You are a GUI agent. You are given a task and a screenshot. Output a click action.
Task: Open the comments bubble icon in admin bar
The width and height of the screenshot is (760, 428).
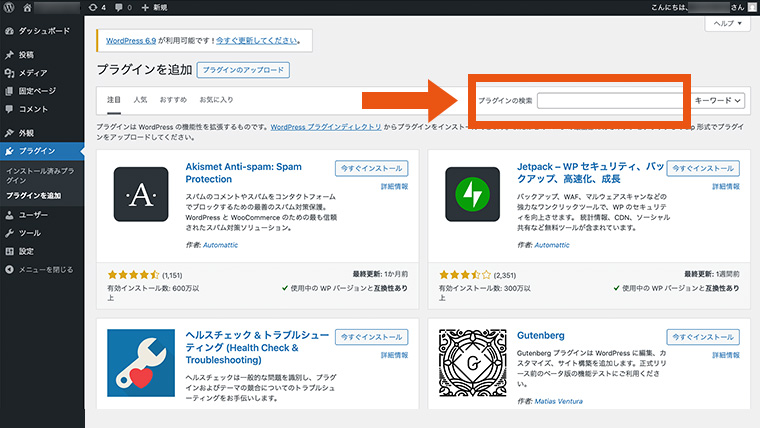[x=122, y=7]
